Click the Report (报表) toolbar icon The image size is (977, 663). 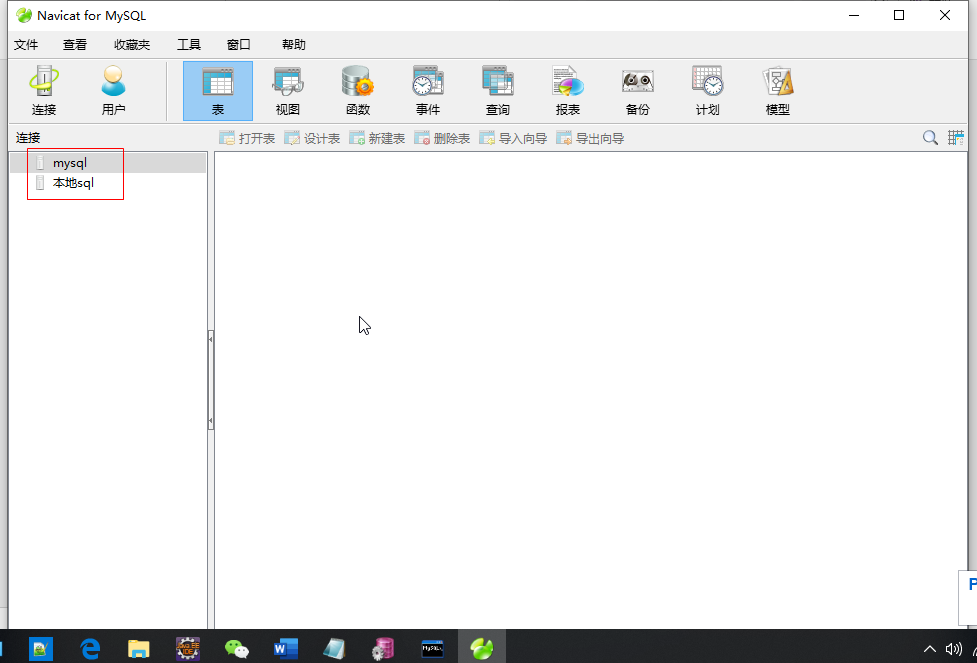tap(568, 91)
